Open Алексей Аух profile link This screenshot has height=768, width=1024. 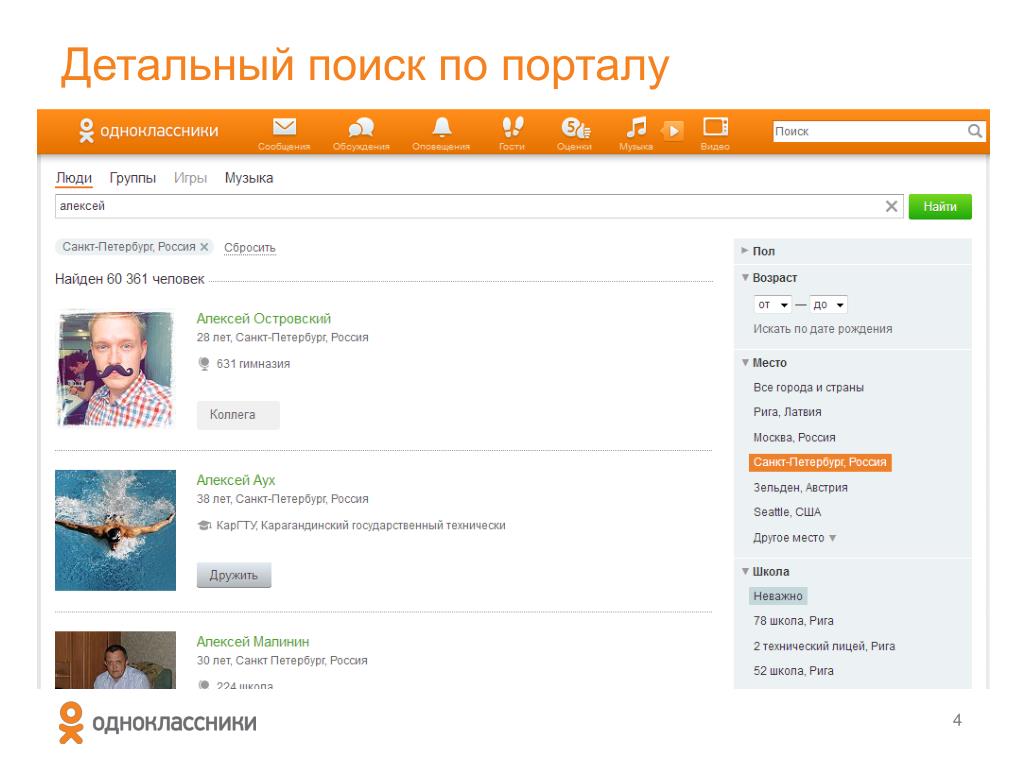[236, 480]
